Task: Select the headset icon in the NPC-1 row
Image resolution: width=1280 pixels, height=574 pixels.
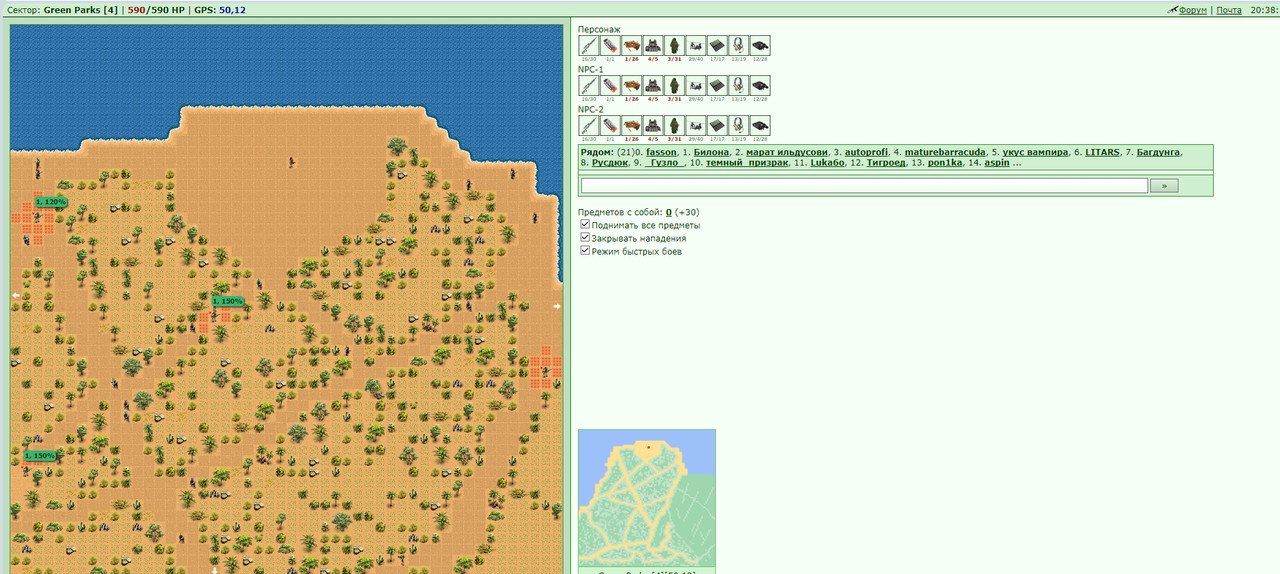Action: (739, 85)
